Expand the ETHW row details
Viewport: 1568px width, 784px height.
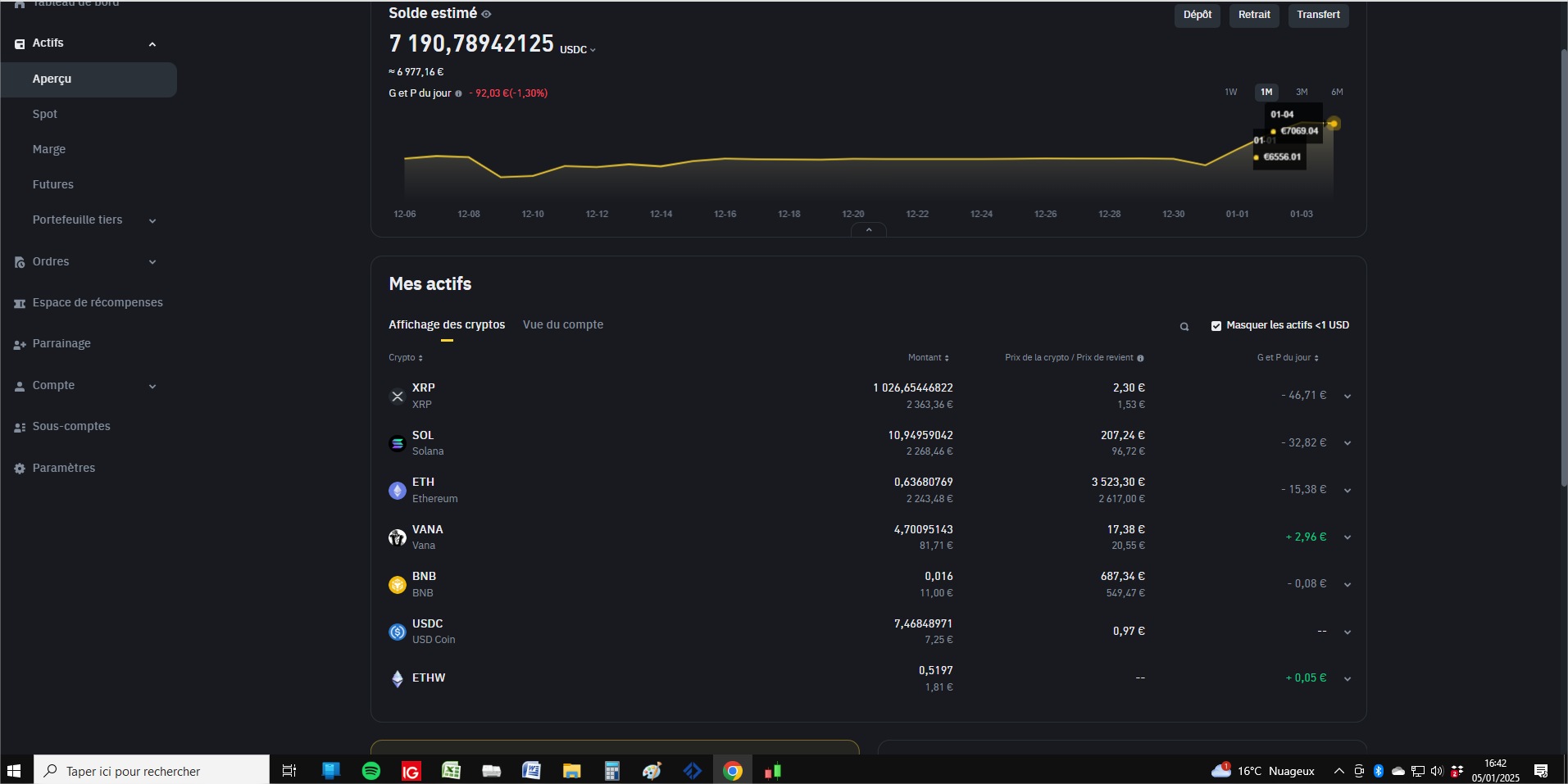(x=1348, y=679)
